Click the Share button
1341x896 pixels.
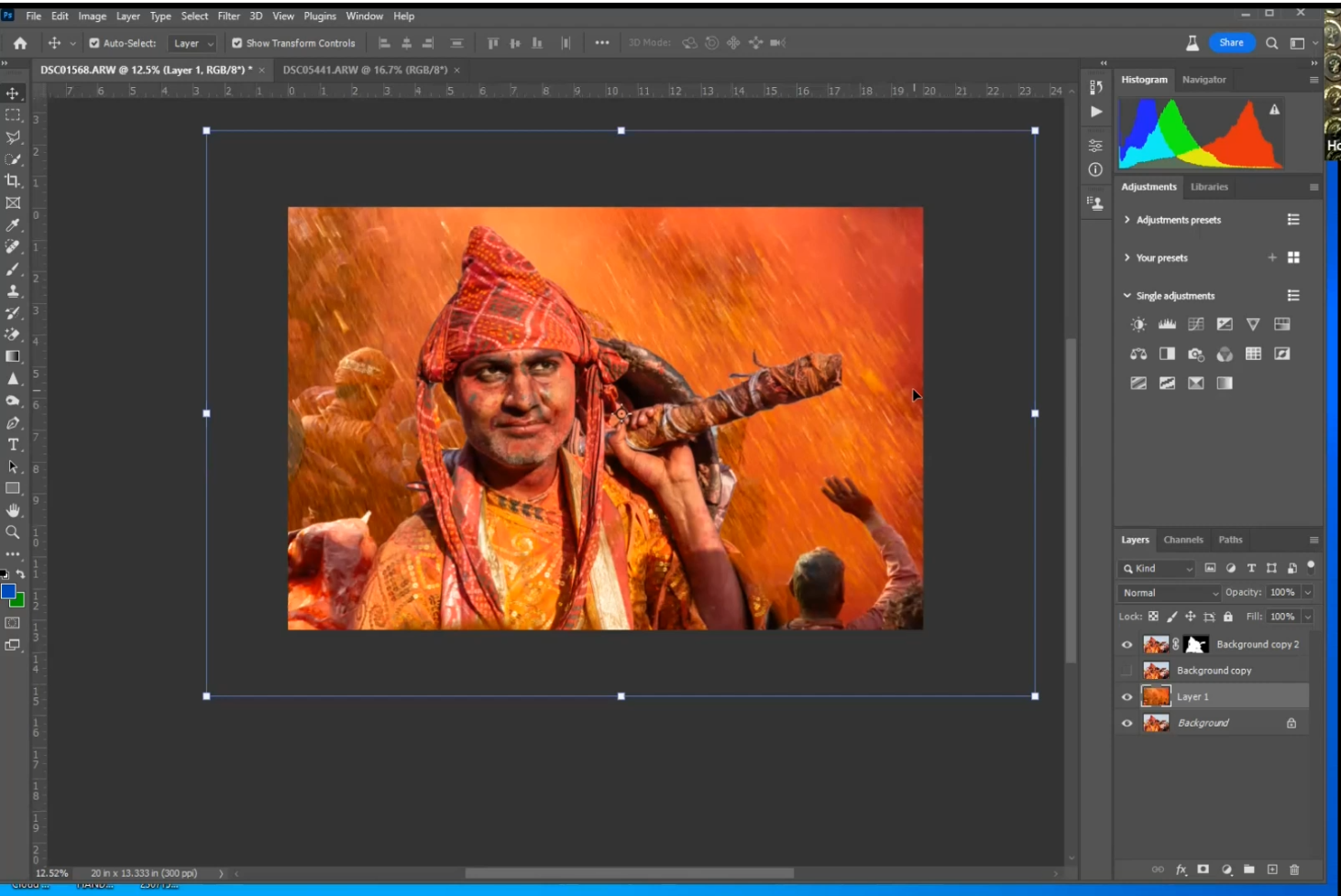(1231, 42)
